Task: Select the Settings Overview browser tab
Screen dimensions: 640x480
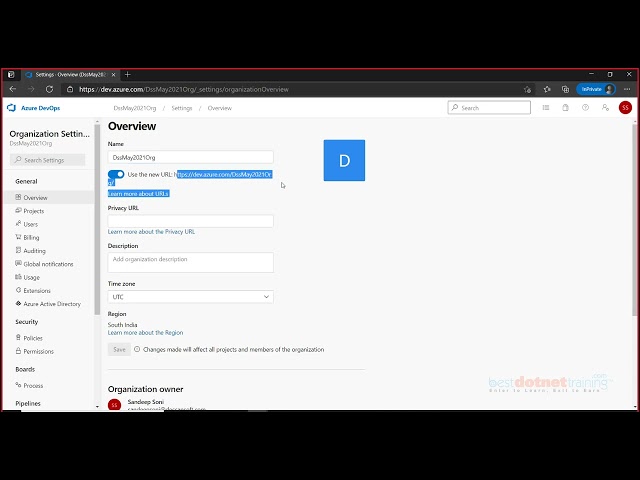Action: [x=70, y=75]
